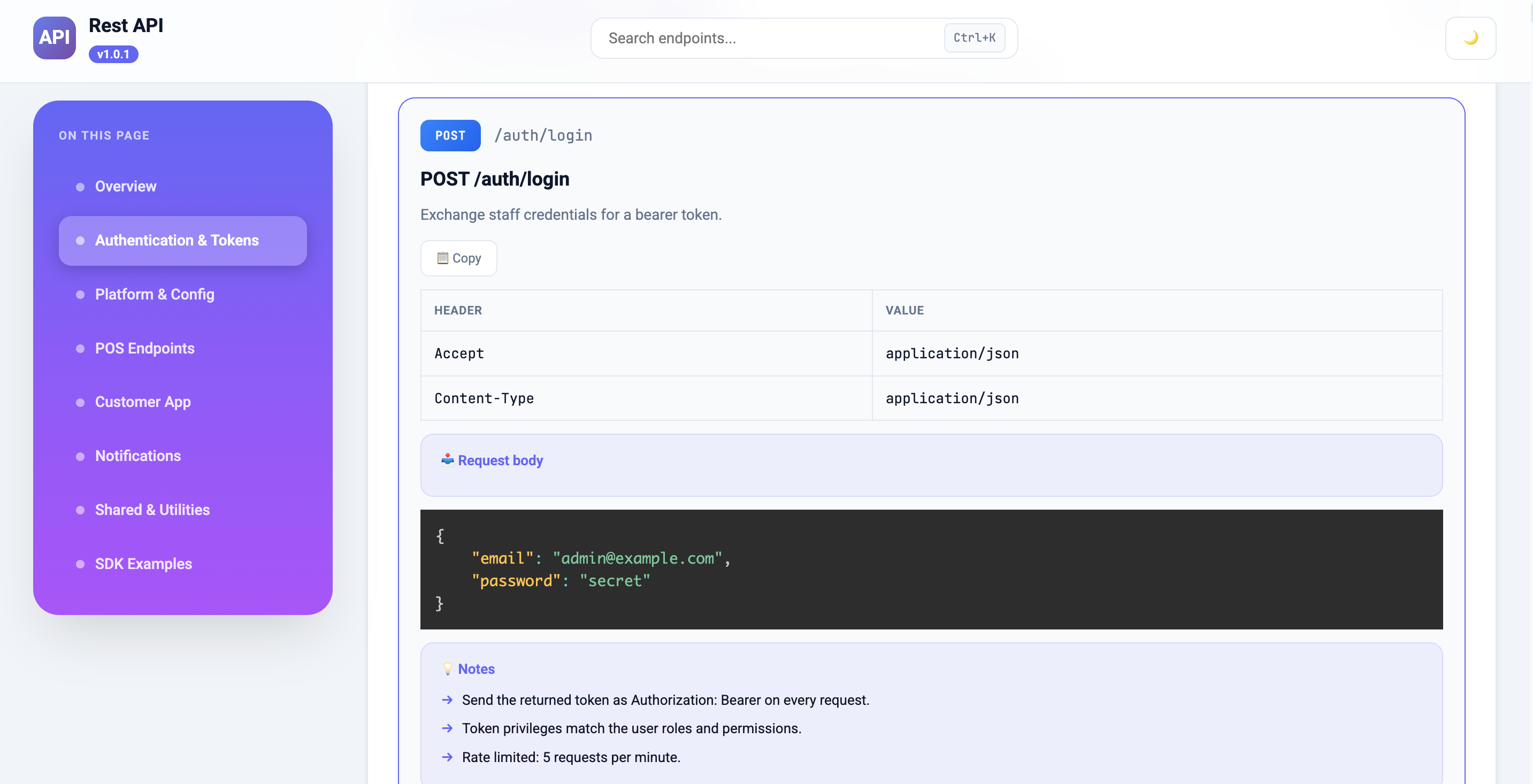Click the blue POST method badge

click(450, 135)
